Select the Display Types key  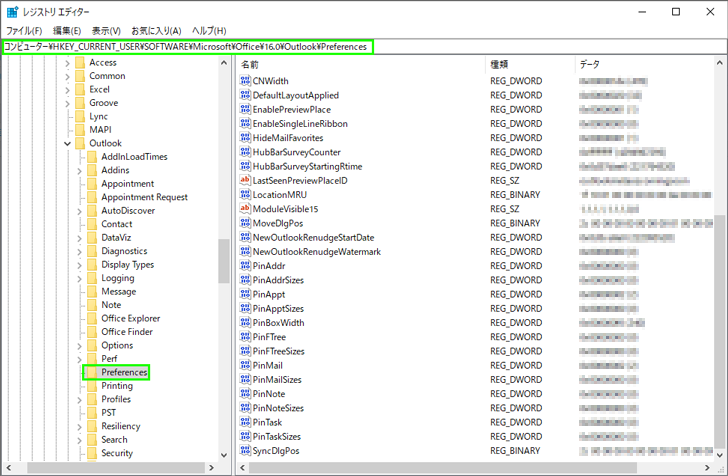128,264
